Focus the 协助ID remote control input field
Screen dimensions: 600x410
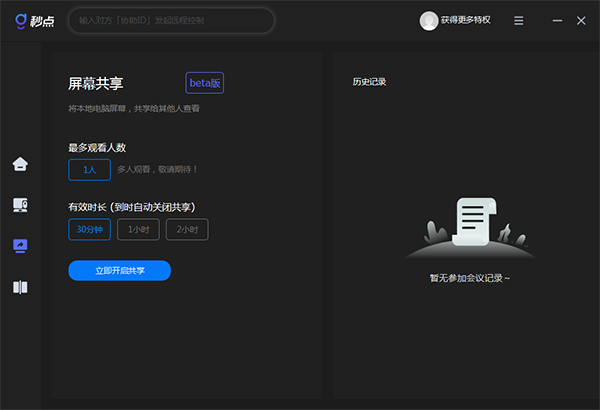pos(171,20)
